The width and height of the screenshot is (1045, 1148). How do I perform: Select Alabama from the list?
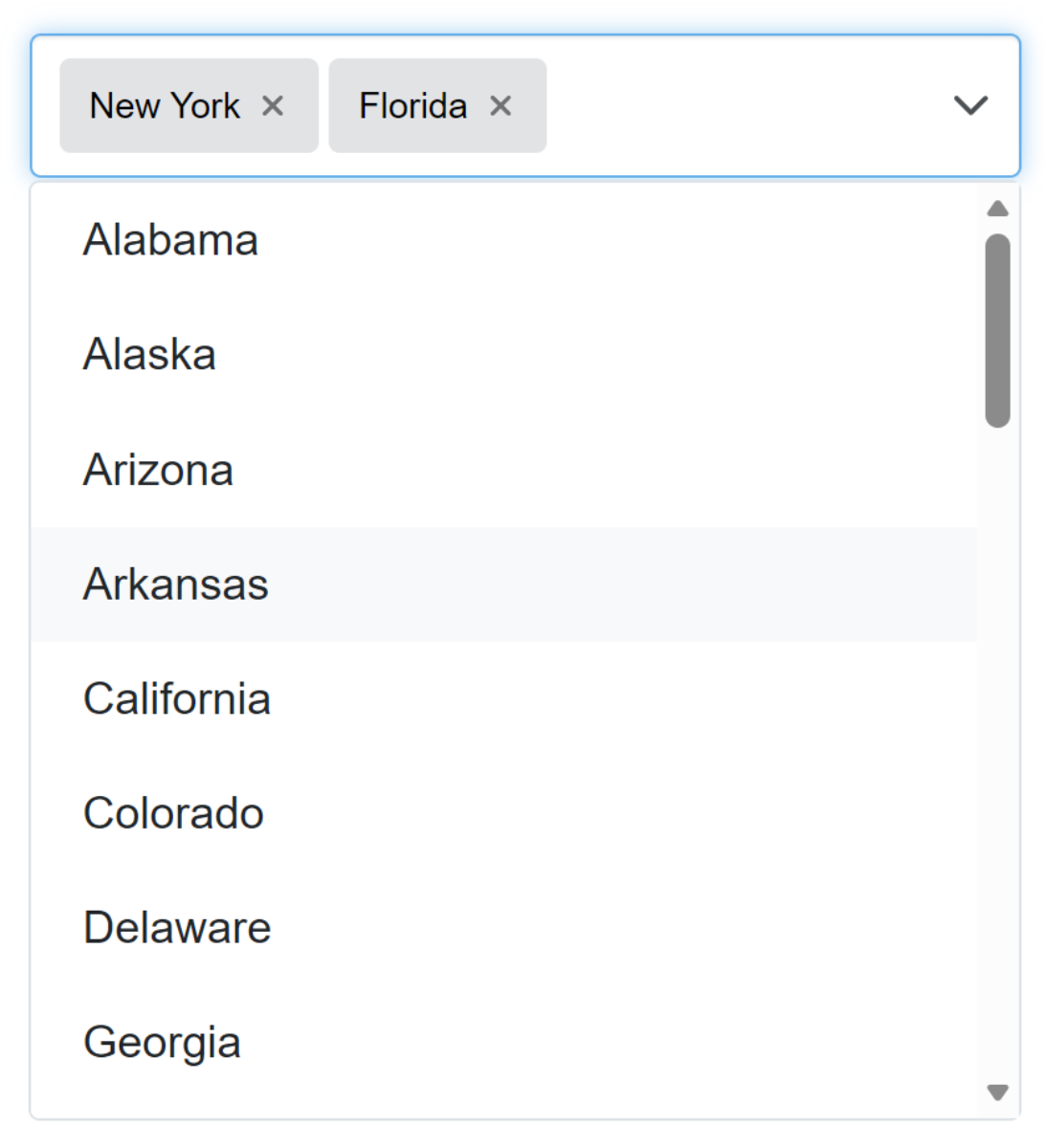pyautogui.click(x=170, y=240)
